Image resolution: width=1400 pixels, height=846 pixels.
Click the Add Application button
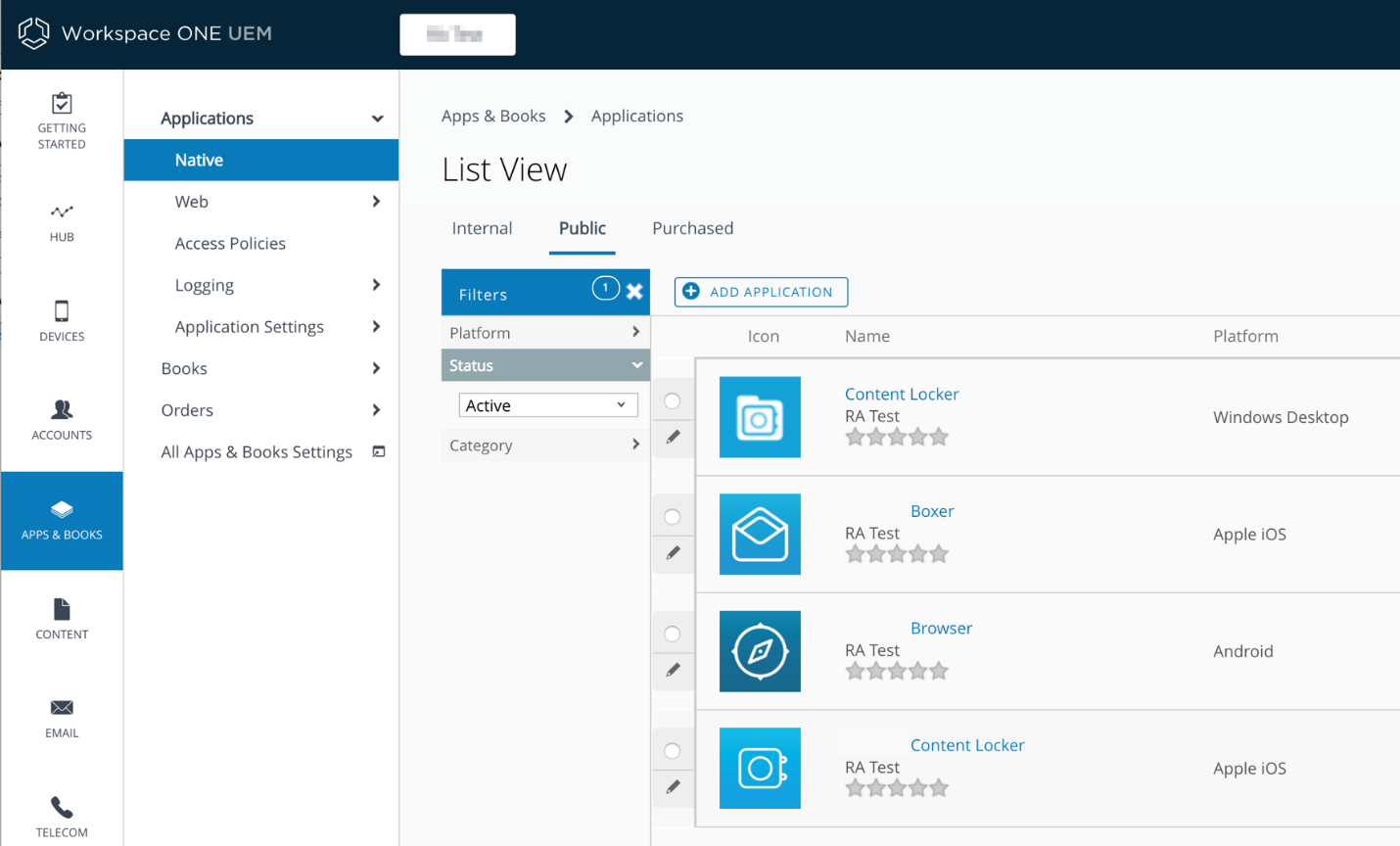click(761, 292)
